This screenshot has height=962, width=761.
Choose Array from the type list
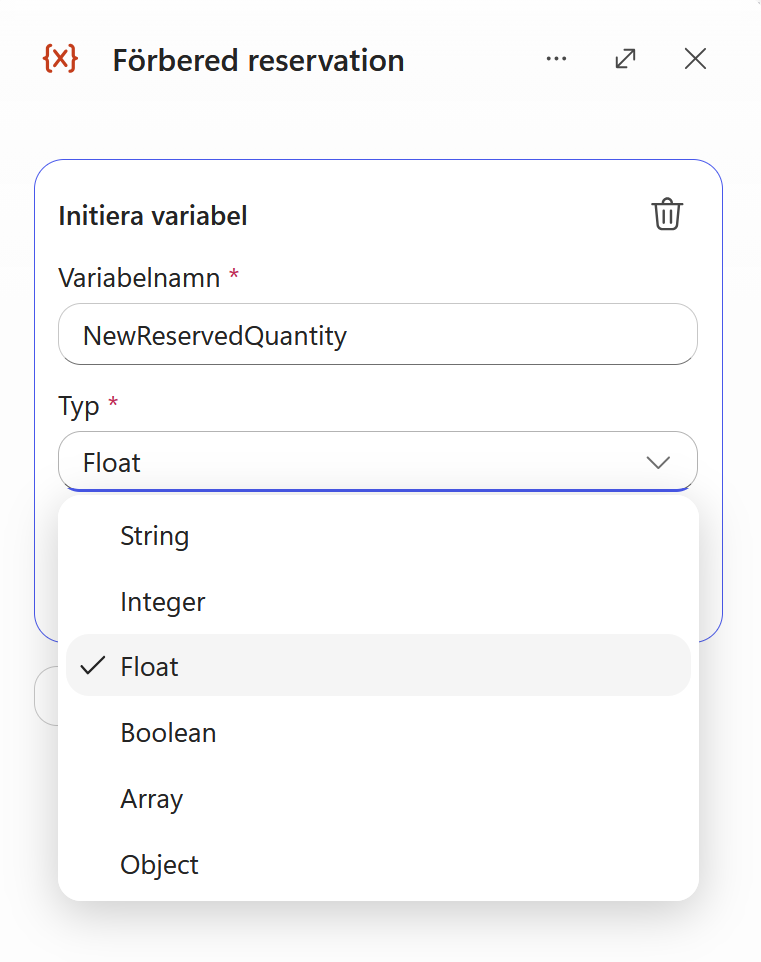point(378,799)
